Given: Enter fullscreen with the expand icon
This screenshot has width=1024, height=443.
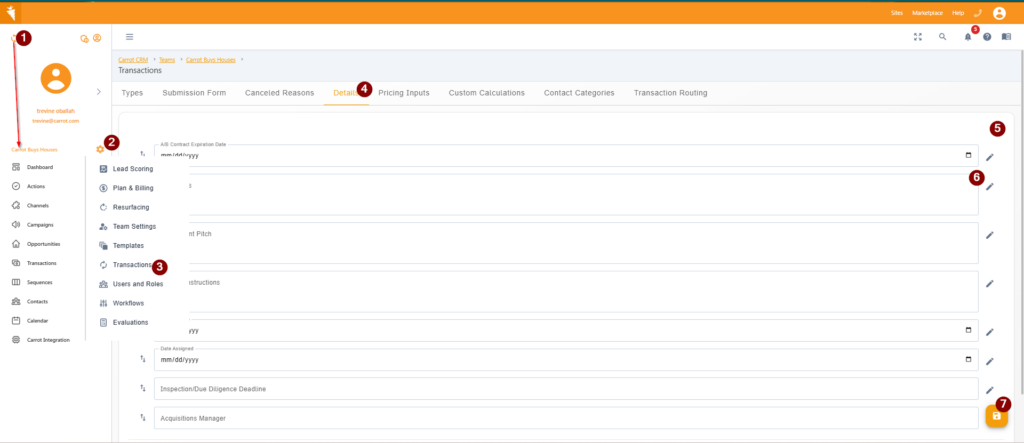Looking at the screenshot, I should point(917,37).
